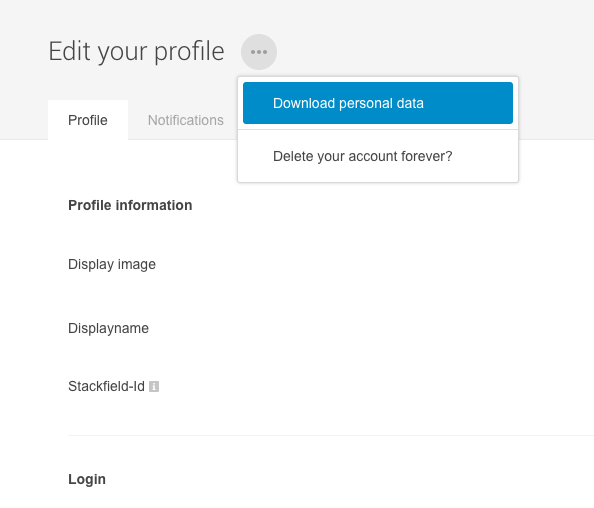Viewport: 594px width, 508px height.
Task: Select Download personal data
Action: (378, 103)
